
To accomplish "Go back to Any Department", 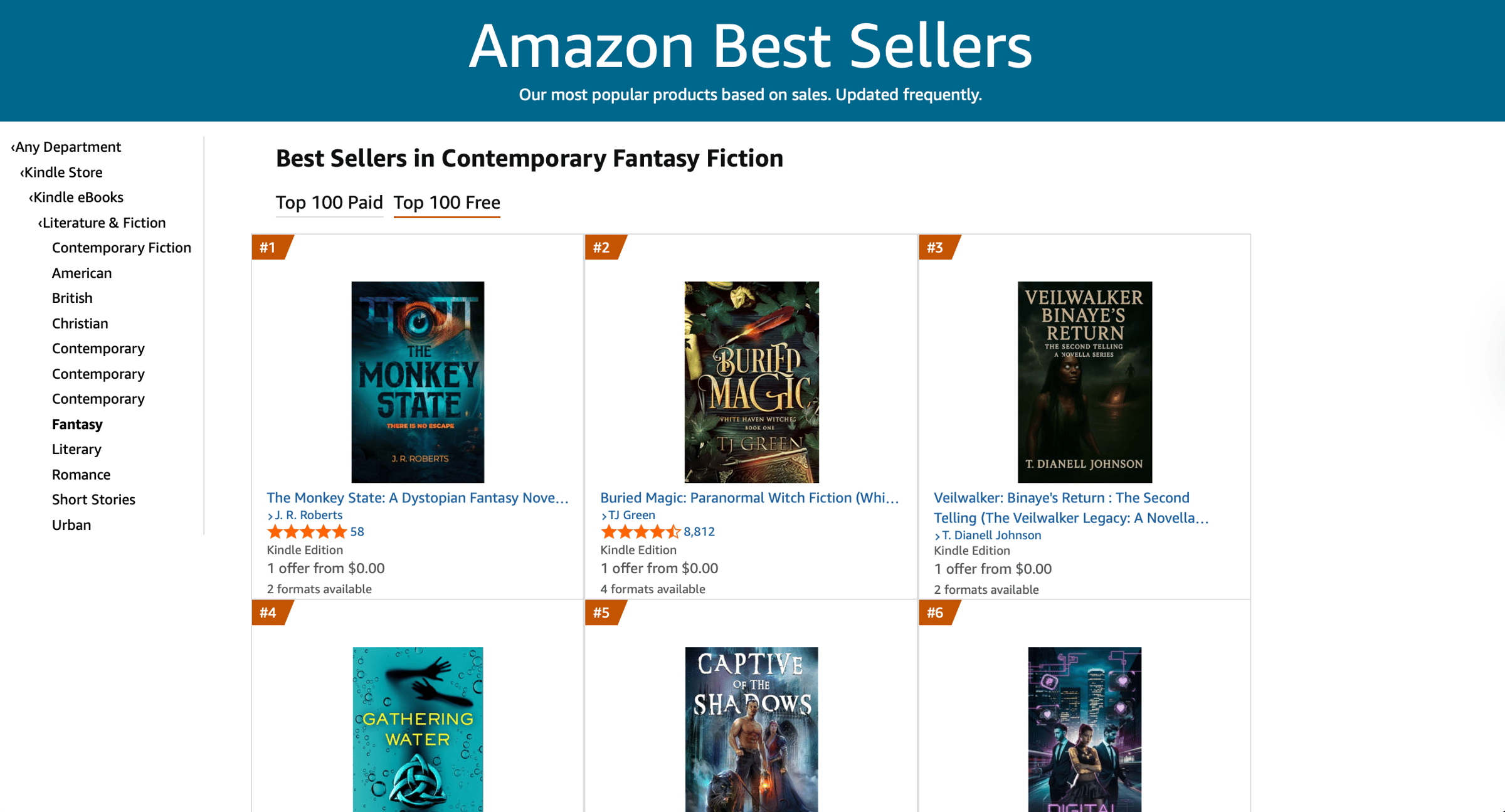I will [x=68, y=147].
